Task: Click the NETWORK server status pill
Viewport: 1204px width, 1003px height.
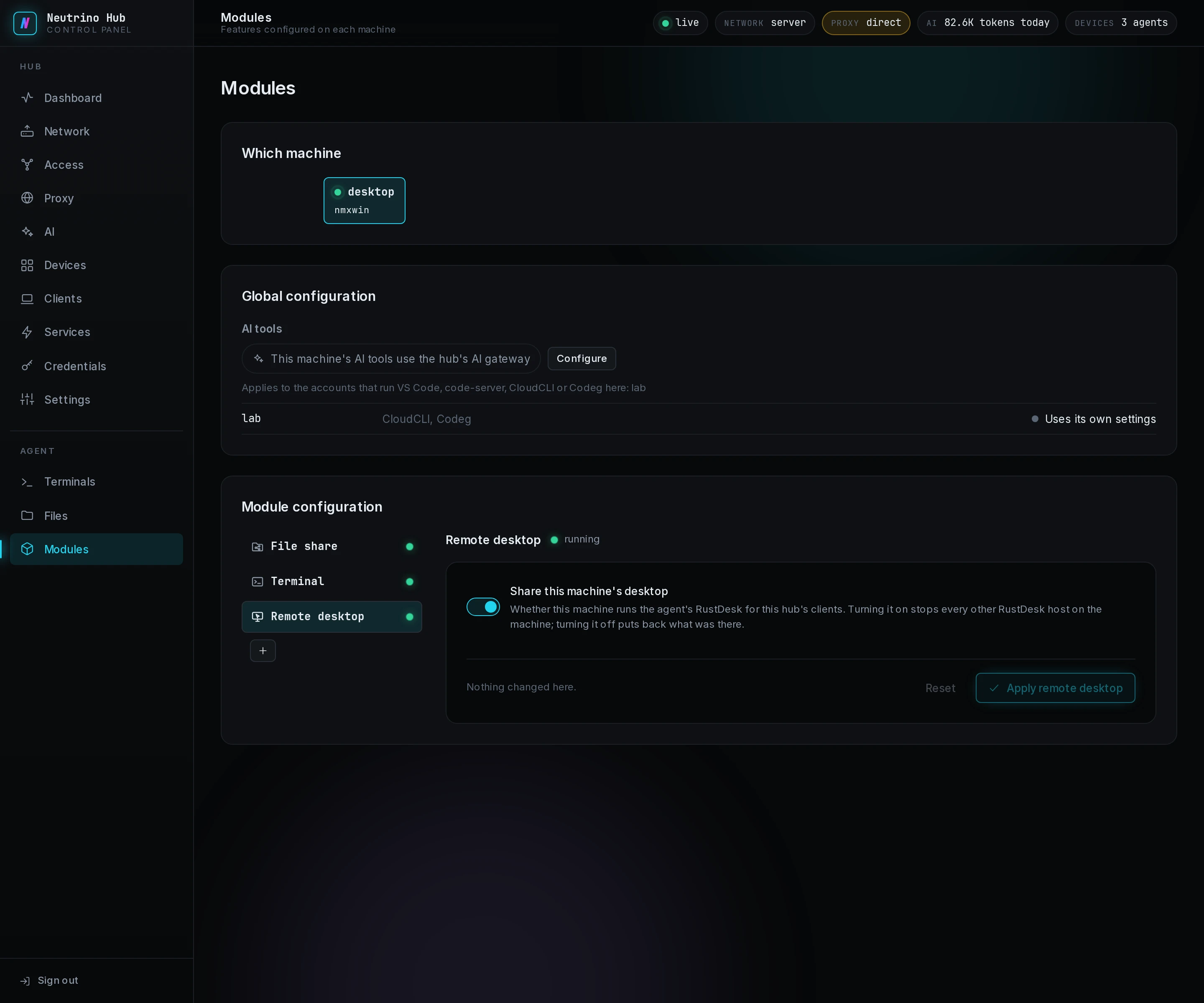Action: coord(764,23)
